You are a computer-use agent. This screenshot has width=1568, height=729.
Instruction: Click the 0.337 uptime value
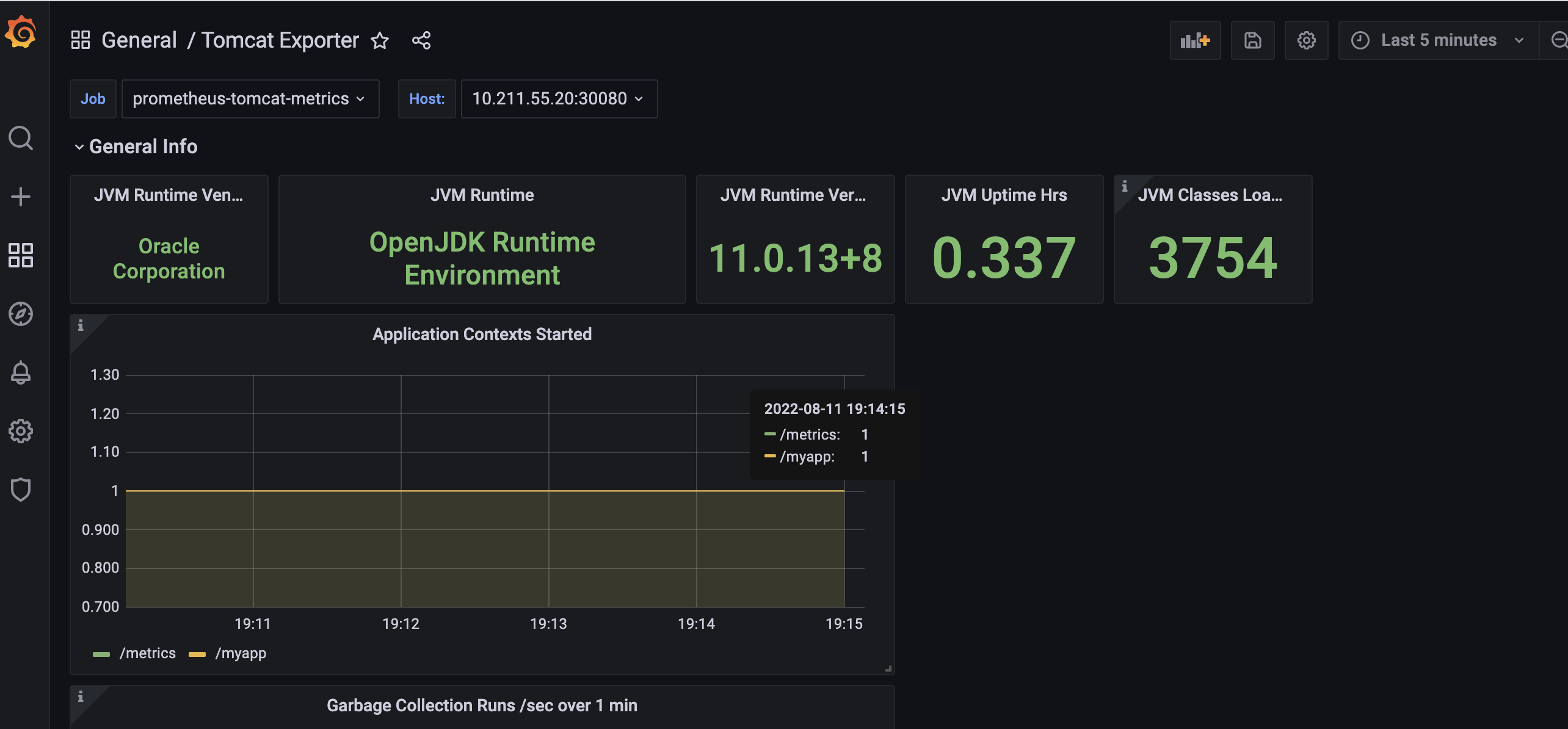coord(1004,258)
